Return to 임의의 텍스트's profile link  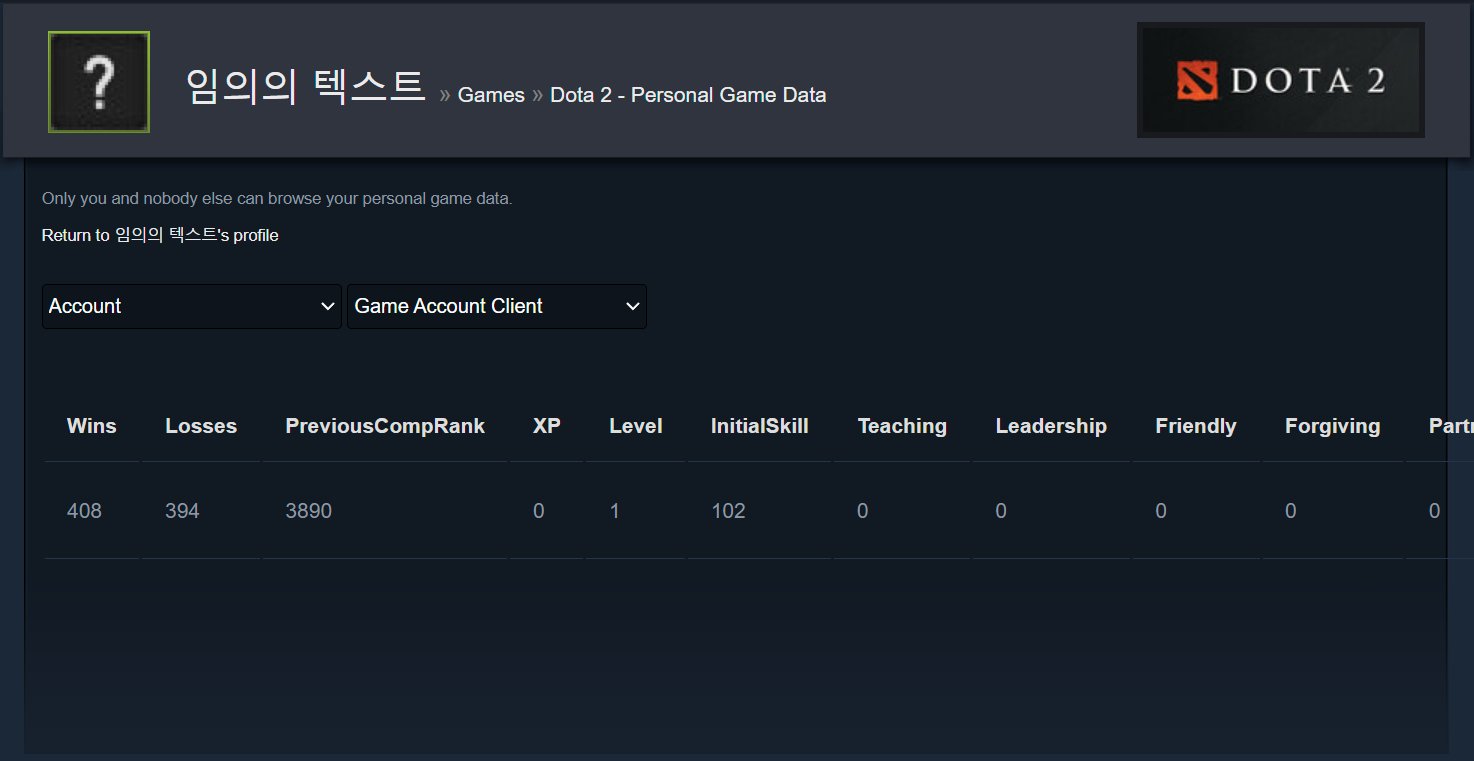point(160,235)
